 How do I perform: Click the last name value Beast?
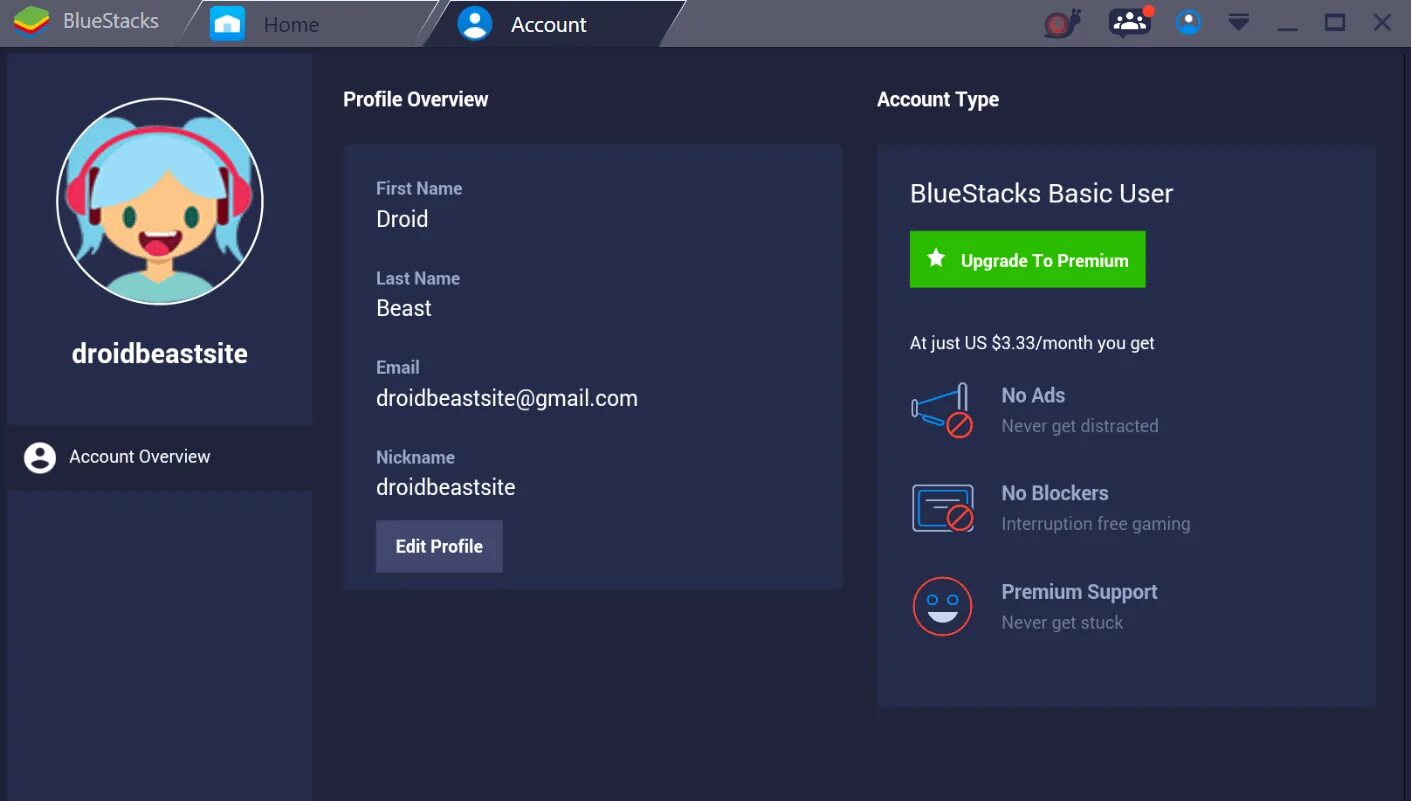404,308
